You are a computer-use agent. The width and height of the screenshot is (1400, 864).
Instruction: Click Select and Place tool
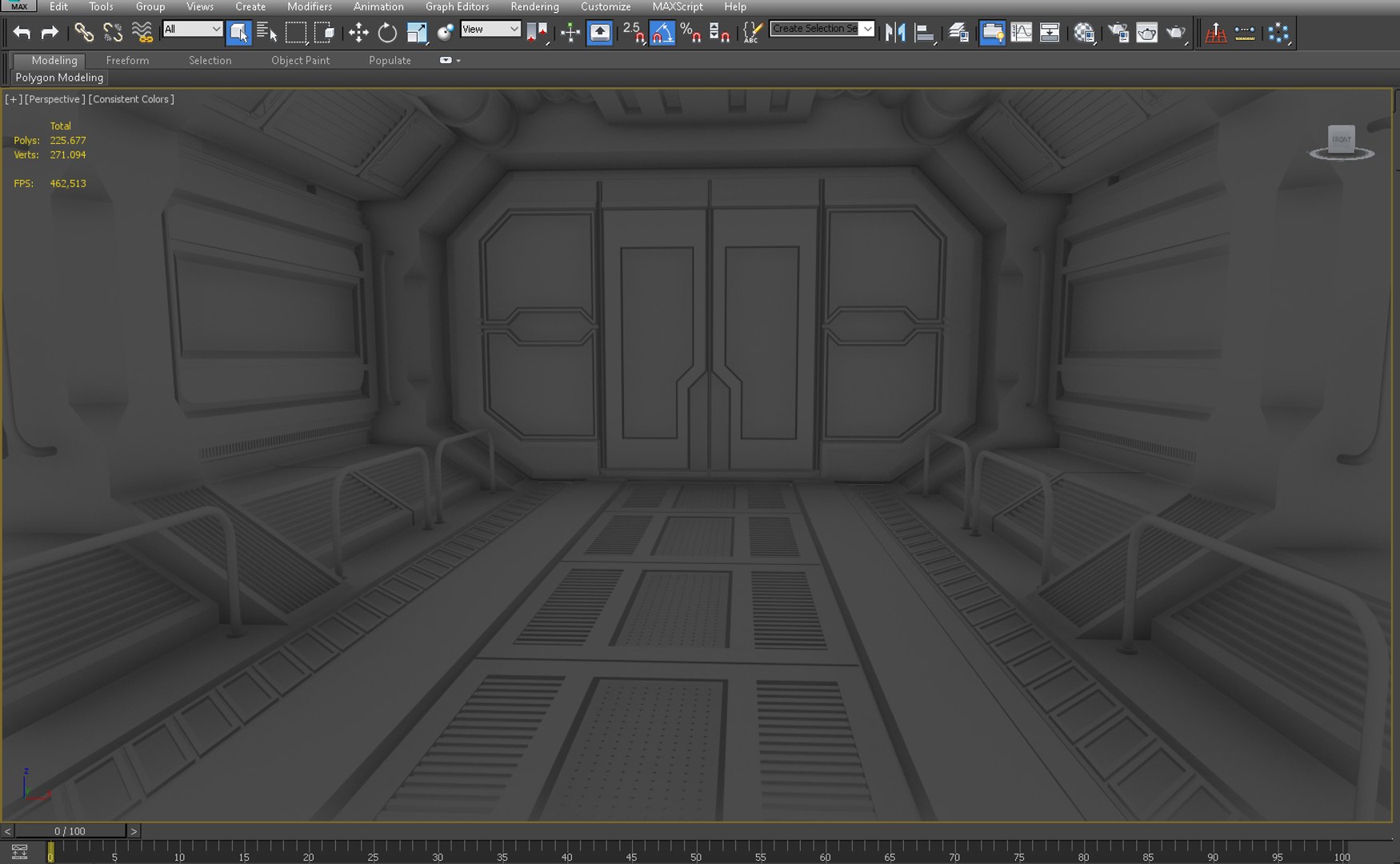click(x=446, y=33)
